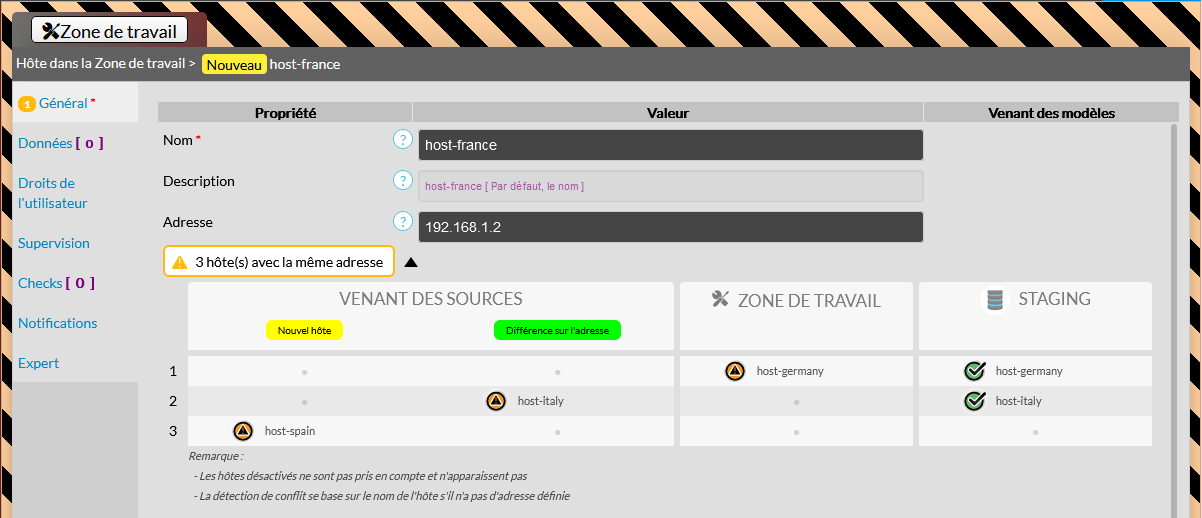Switch to the Expert tab
1202x518 pixels.
39,363
